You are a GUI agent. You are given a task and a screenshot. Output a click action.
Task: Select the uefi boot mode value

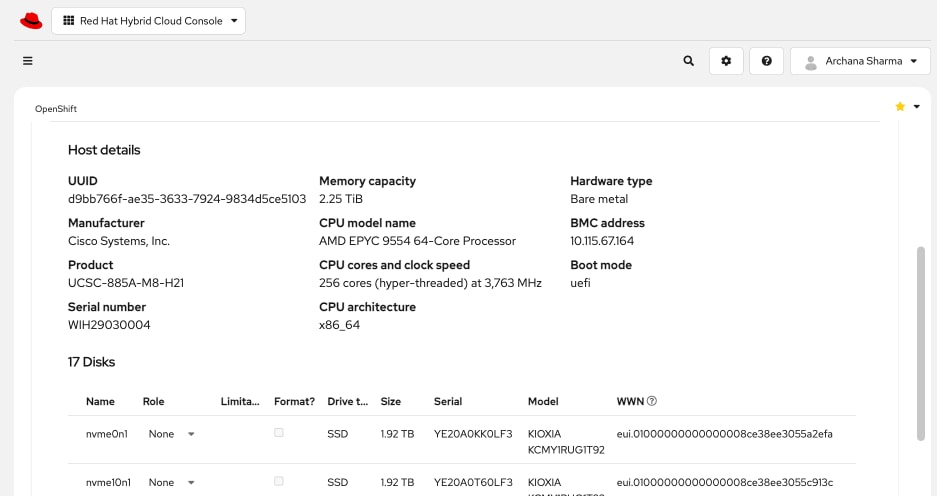(x=580, y=283)
